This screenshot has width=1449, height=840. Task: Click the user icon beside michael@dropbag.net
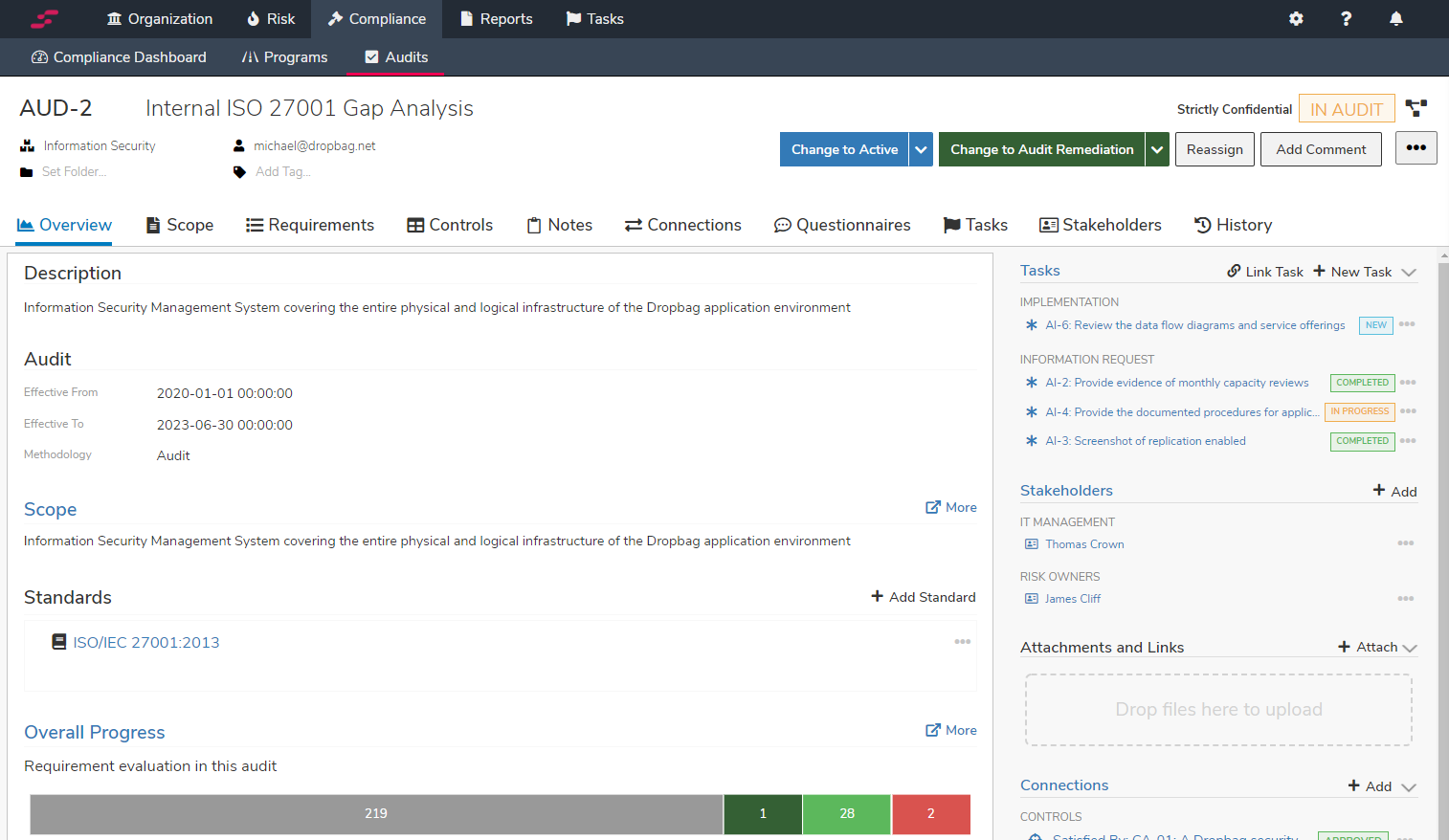[239, 146]
